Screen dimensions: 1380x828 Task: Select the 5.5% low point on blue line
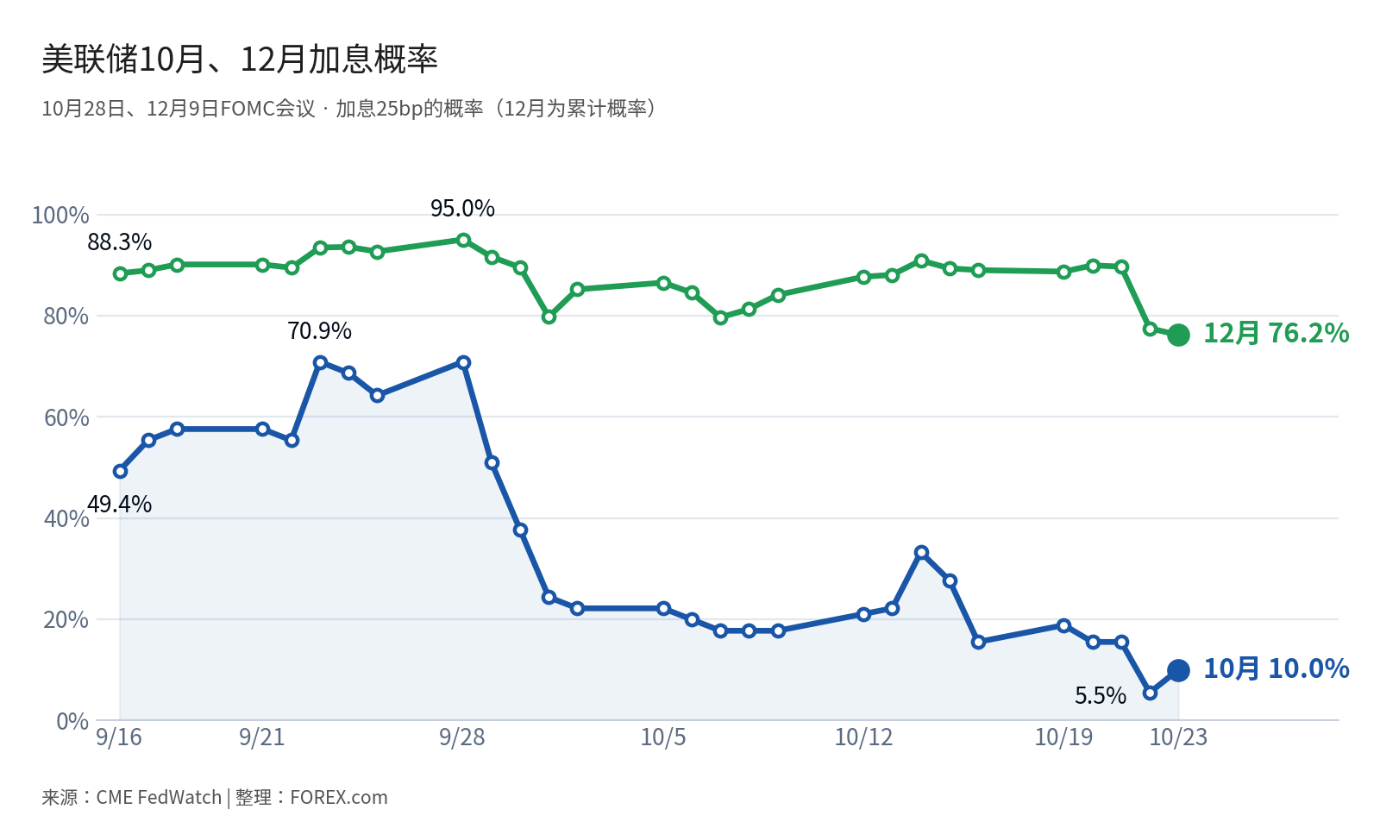tap(1150, 693)
